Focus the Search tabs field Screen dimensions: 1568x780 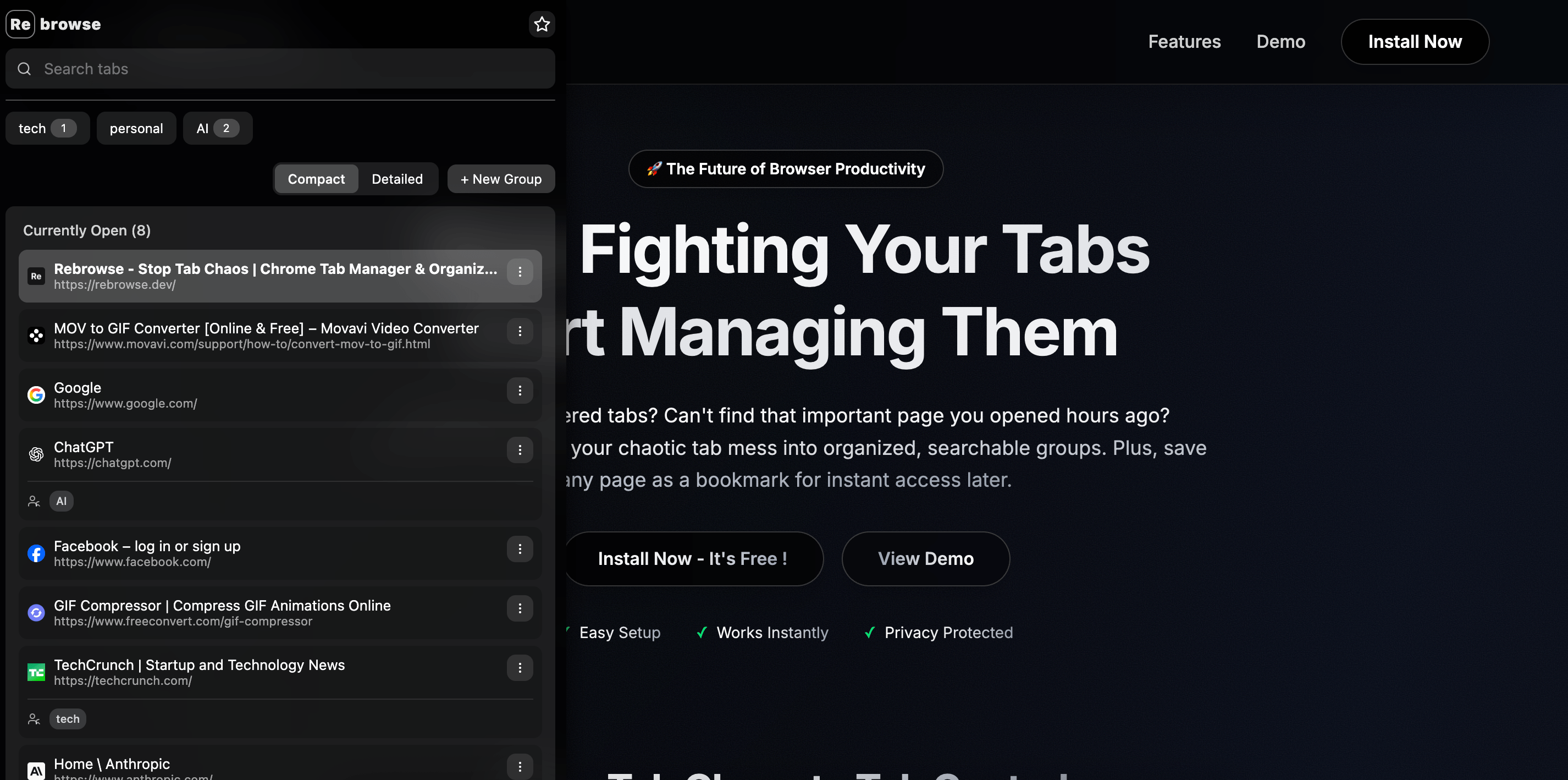(x=280, y=69)
